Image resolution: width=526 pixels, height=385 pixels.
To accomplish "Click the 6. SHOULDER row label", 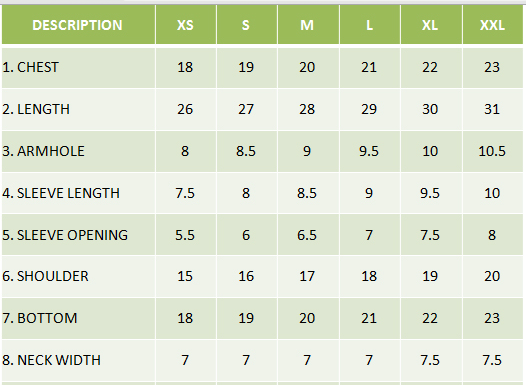I will (x=45, y=276).
